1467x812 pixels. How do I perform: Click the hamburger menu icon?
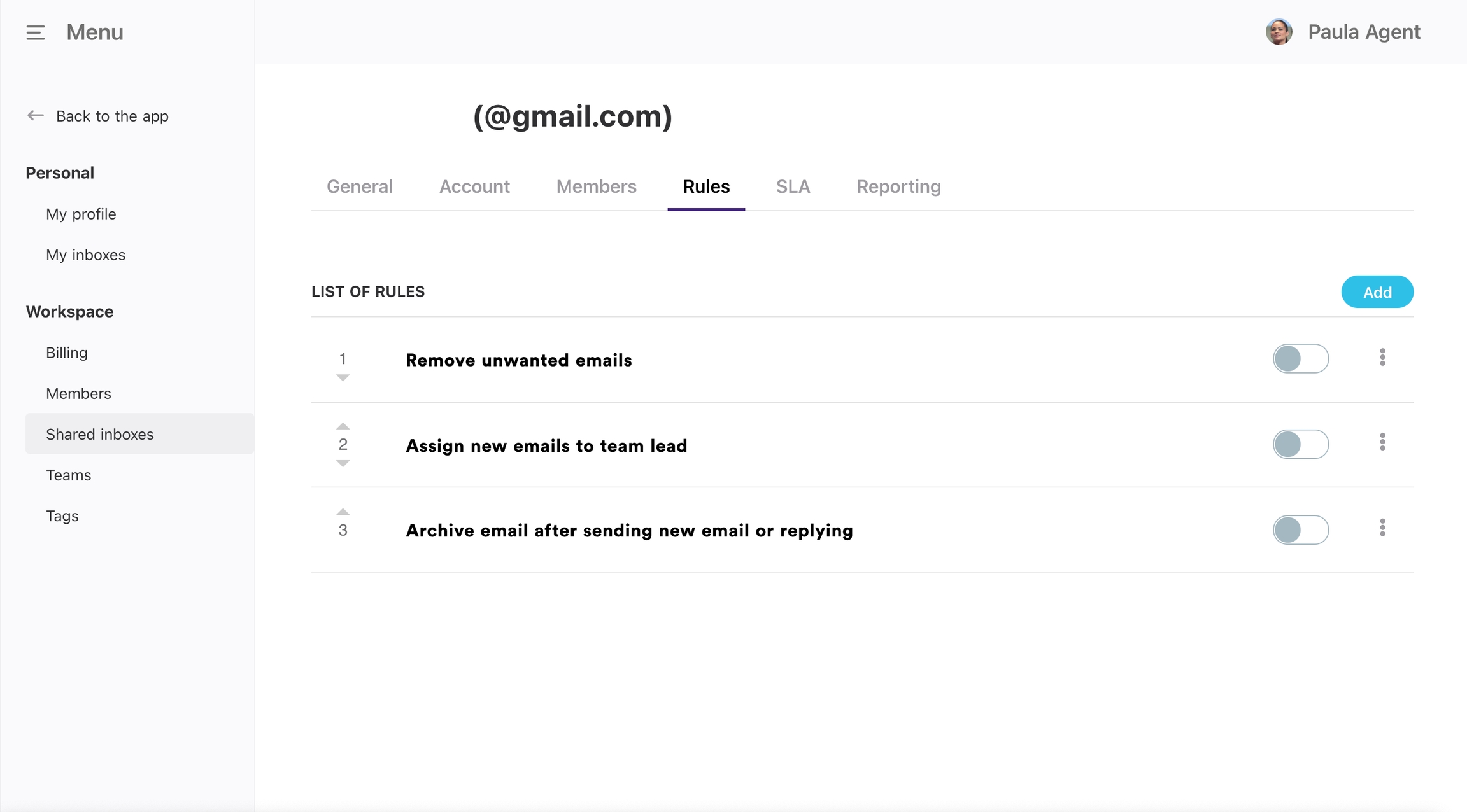pos(36,32)
